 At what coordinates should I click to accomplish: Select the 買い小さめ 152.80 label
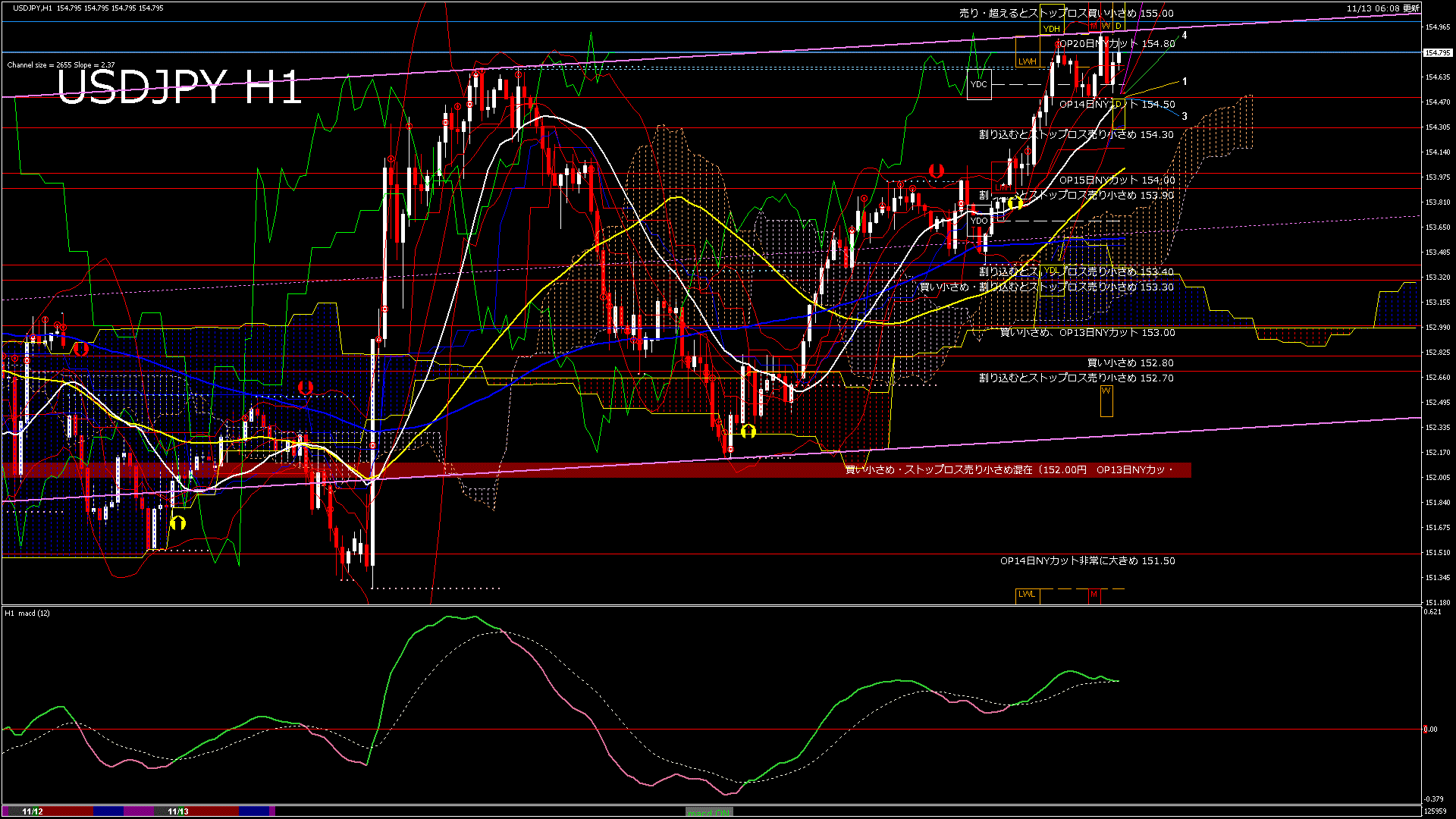point(1130,362)
